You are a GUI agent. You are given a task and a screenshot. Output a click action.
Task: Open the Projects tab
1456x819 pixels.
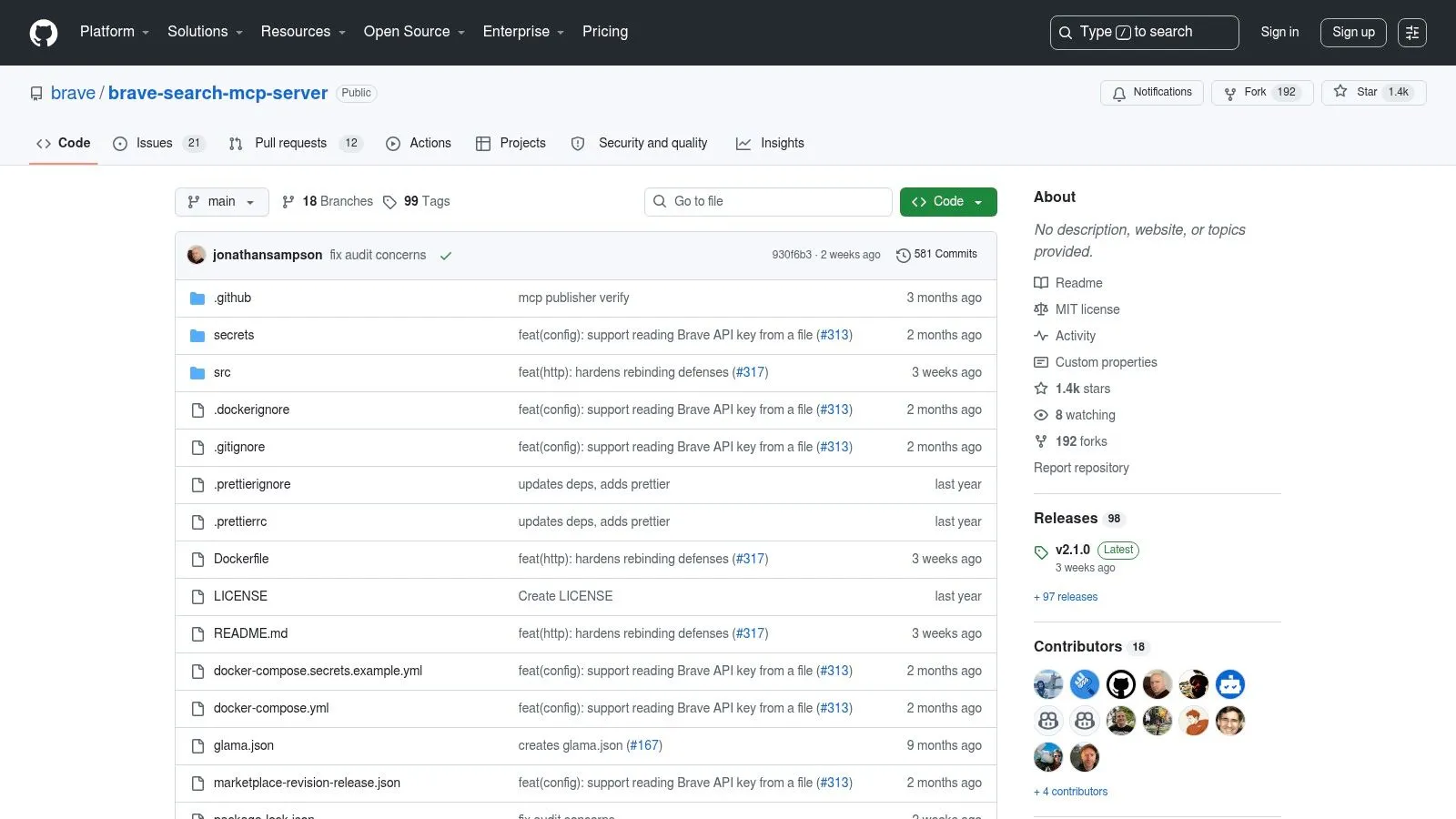pos(511,143)
